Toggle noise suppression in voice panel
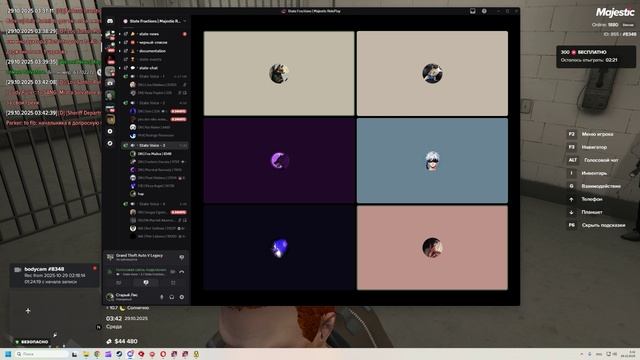Image resolution: width=640 pixels, height=360 pixels. point(173,271)
